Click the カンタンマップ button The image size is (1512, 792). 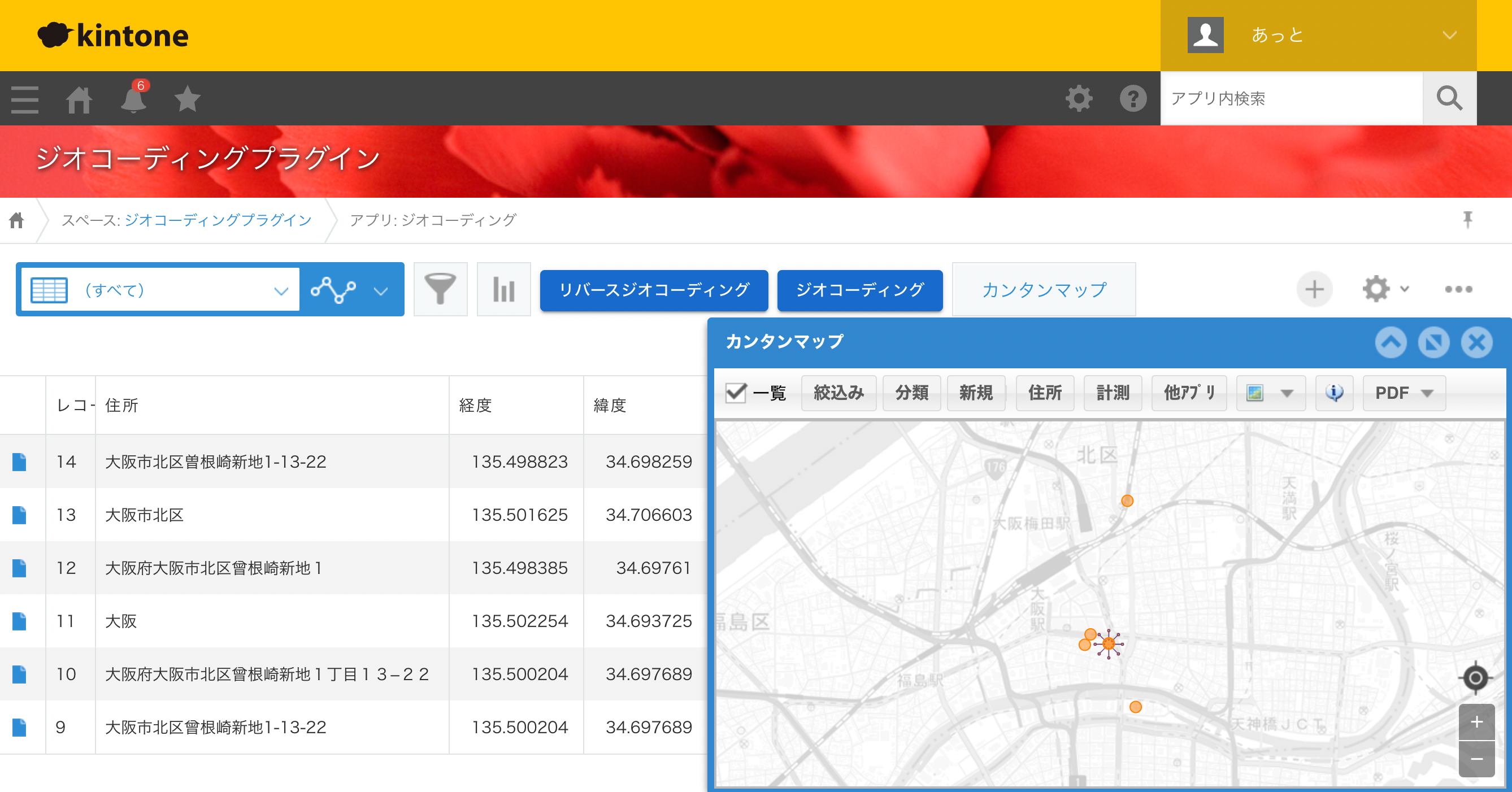pyautogui.click(x=1044, y=289)
